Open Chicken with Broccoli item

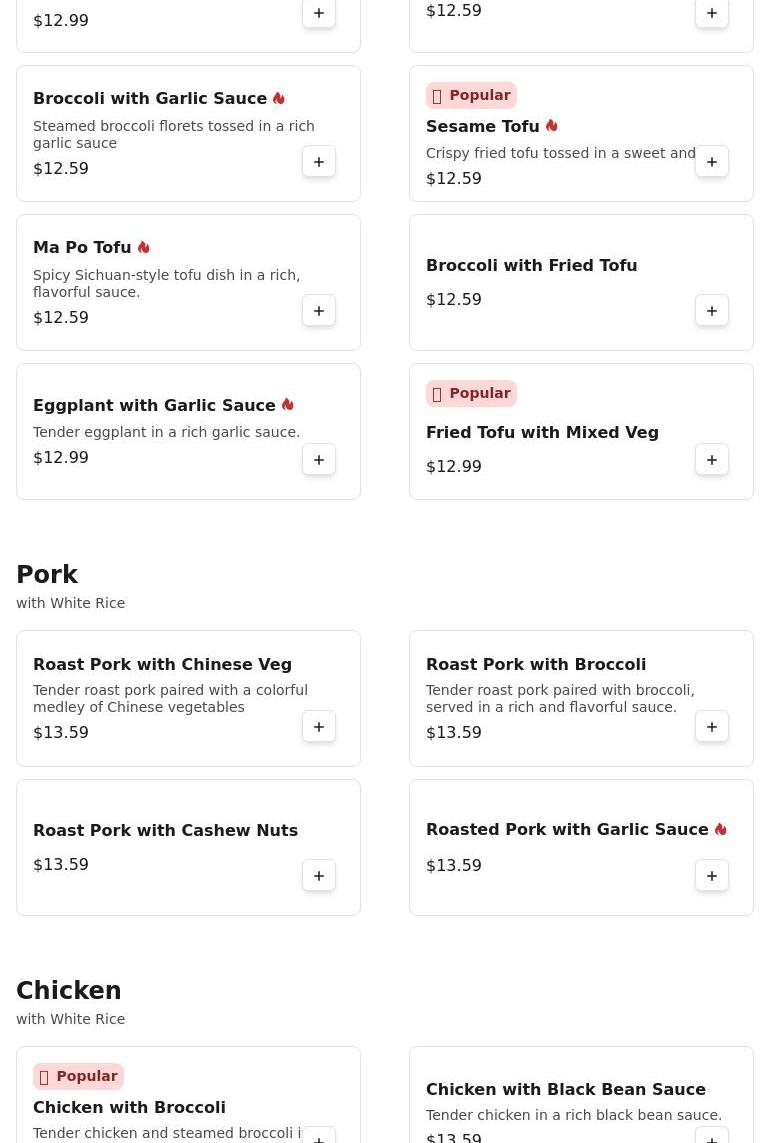coord(129,1107)
